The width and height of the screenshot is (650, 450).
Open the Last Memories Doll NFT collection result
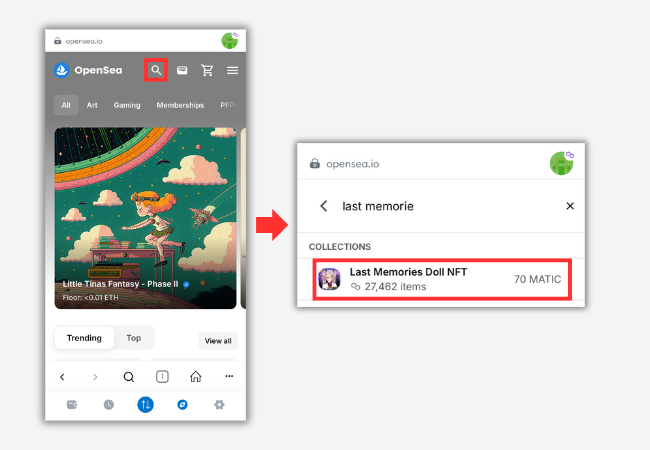coord(442,279)
